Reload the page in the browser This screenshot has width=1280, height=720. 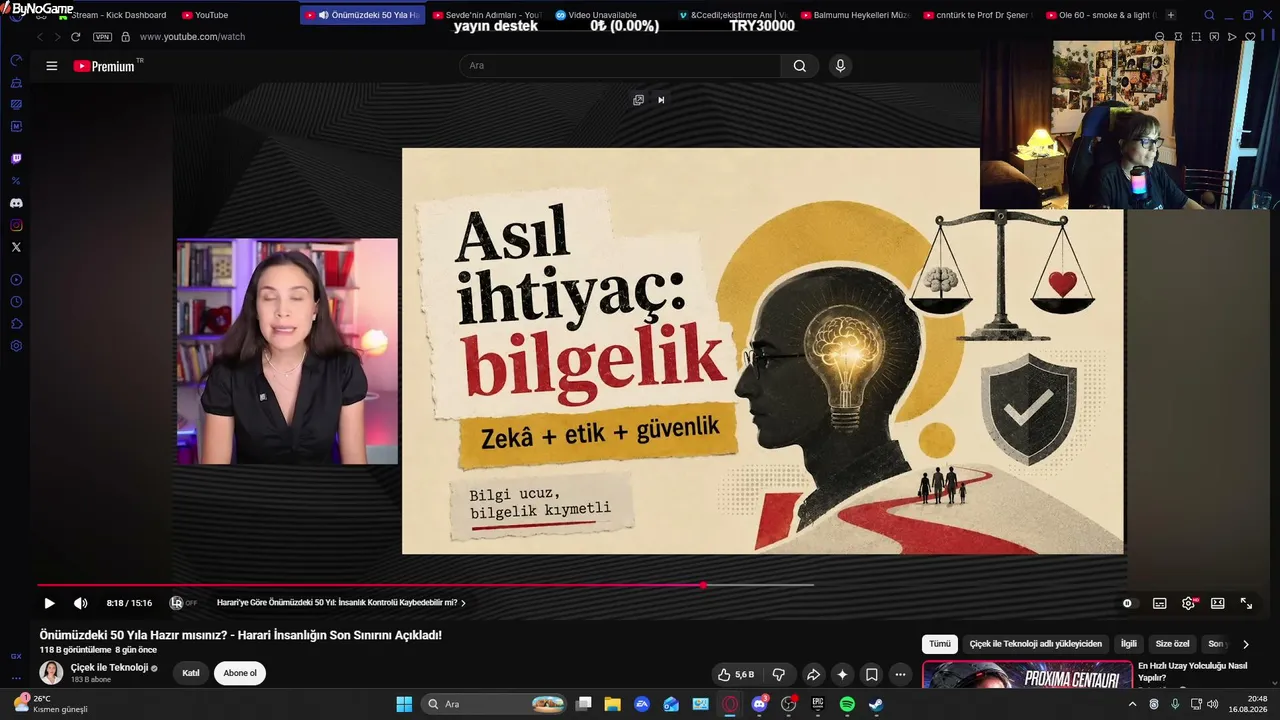coord(75,37)
